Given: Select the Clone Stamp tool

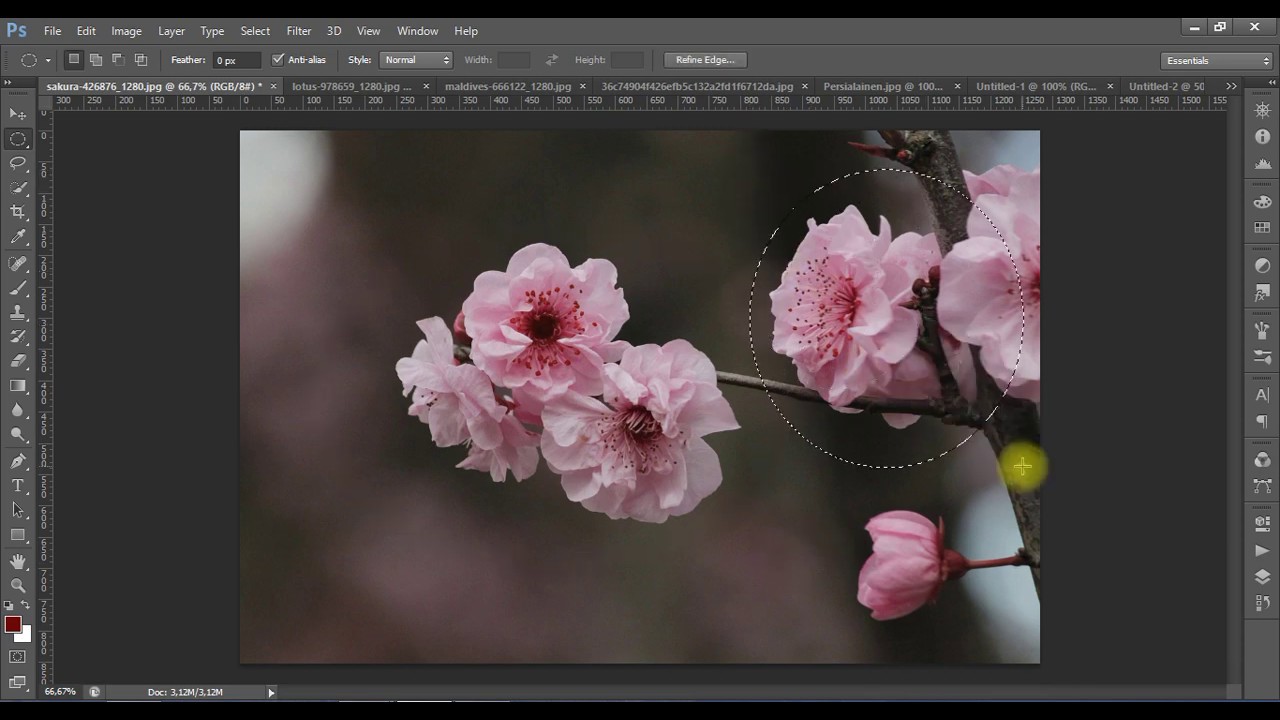Looking at the screenshot, I should click(18, 312).
